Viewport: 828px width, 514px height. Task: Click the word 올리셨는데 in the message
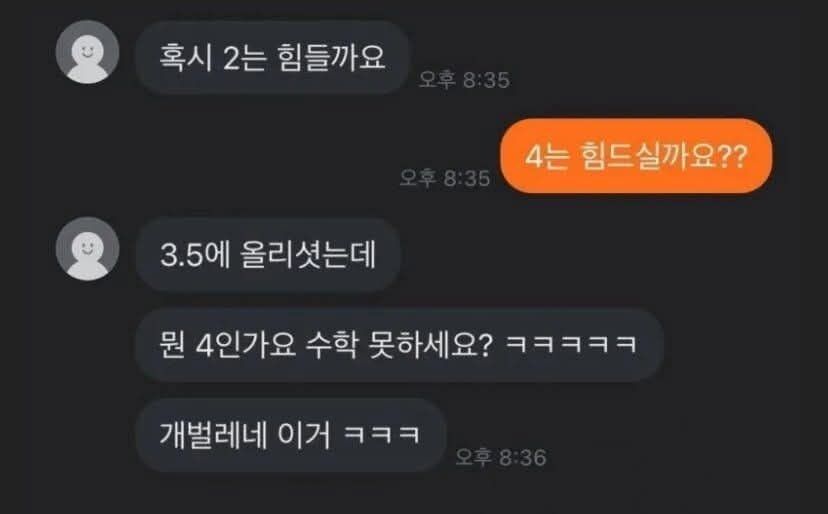pyautogui.click(x=308, y=255)
